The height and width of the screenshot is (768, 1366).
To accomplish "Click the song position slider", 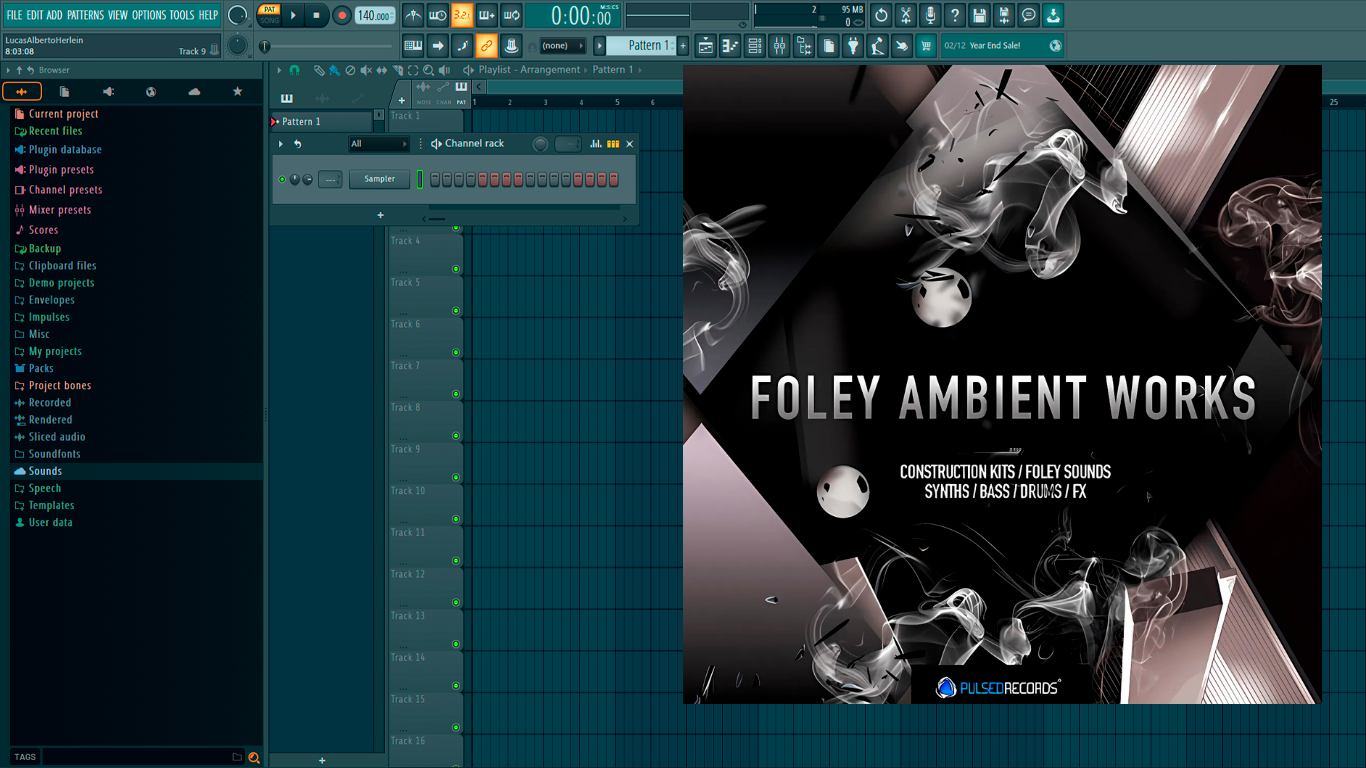I will coord(330,46).
